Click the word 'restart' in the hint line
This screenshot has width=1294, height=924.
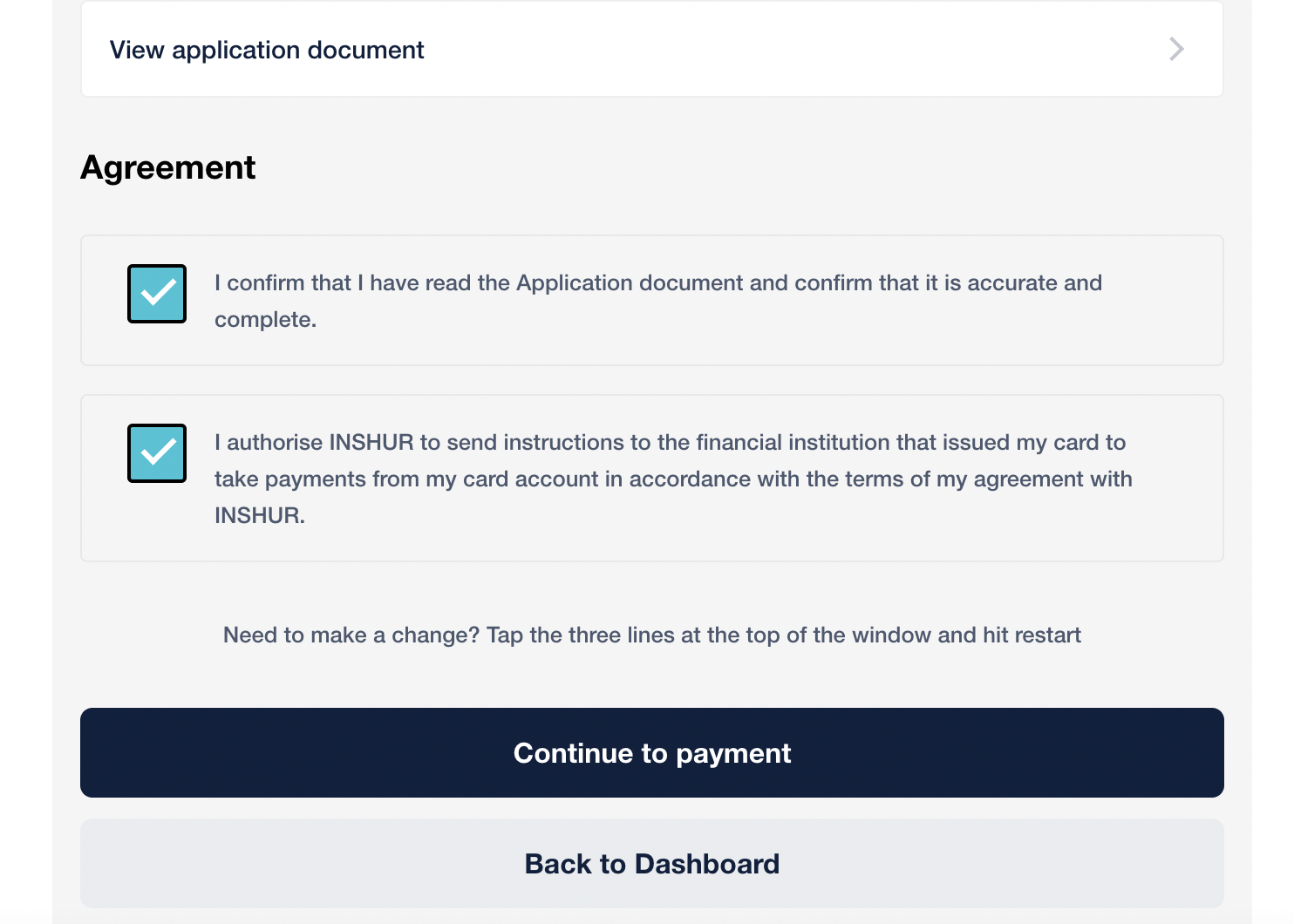1047,635
